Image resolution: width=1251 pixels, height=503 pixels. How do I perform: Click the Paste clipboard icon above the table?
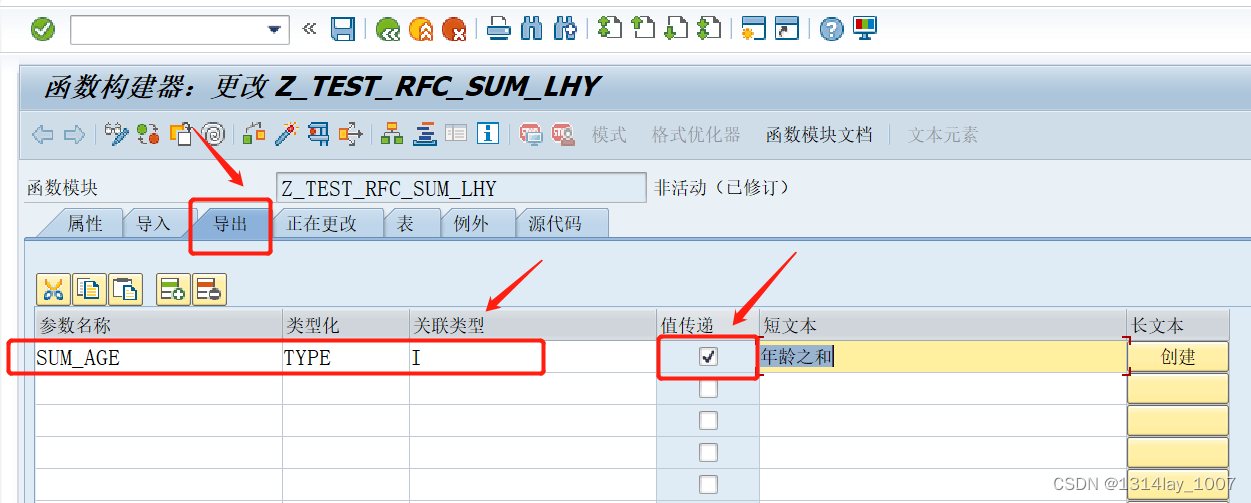[125, 290]
